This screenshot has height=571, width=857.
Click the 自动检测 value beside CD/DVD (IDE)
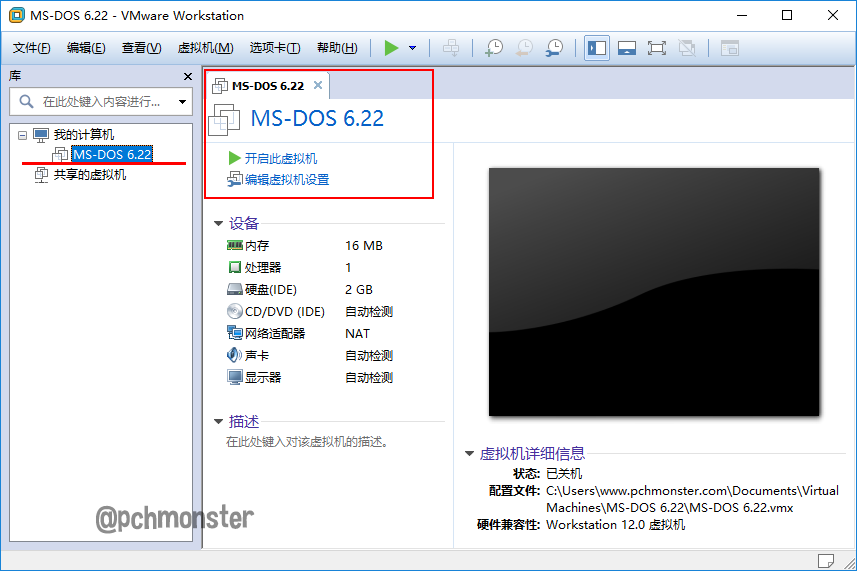(369, 311)
